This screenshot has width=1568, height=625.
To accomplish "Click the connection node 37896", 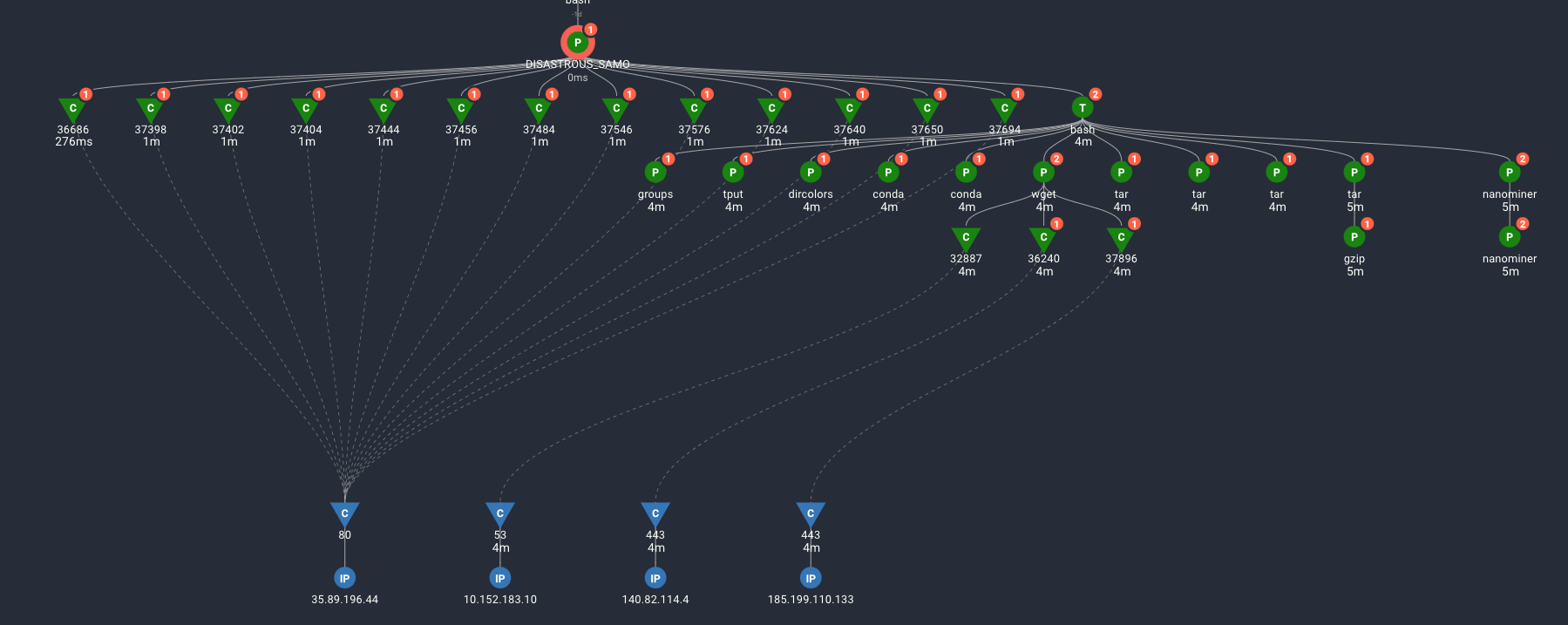I will (x=1121, y=238).
